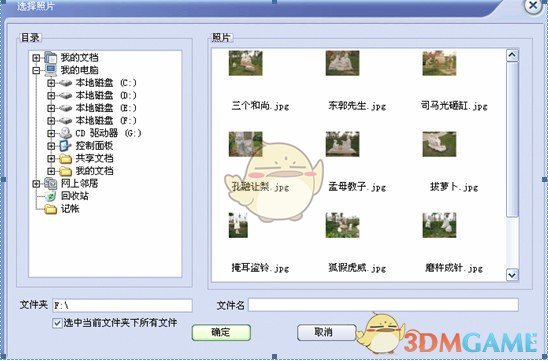This screenshot has height=361, width=548.
Task: Click the drive icon for 本地磁盘 (D:)
Action: pyautogui.click(x=65, y=96)
